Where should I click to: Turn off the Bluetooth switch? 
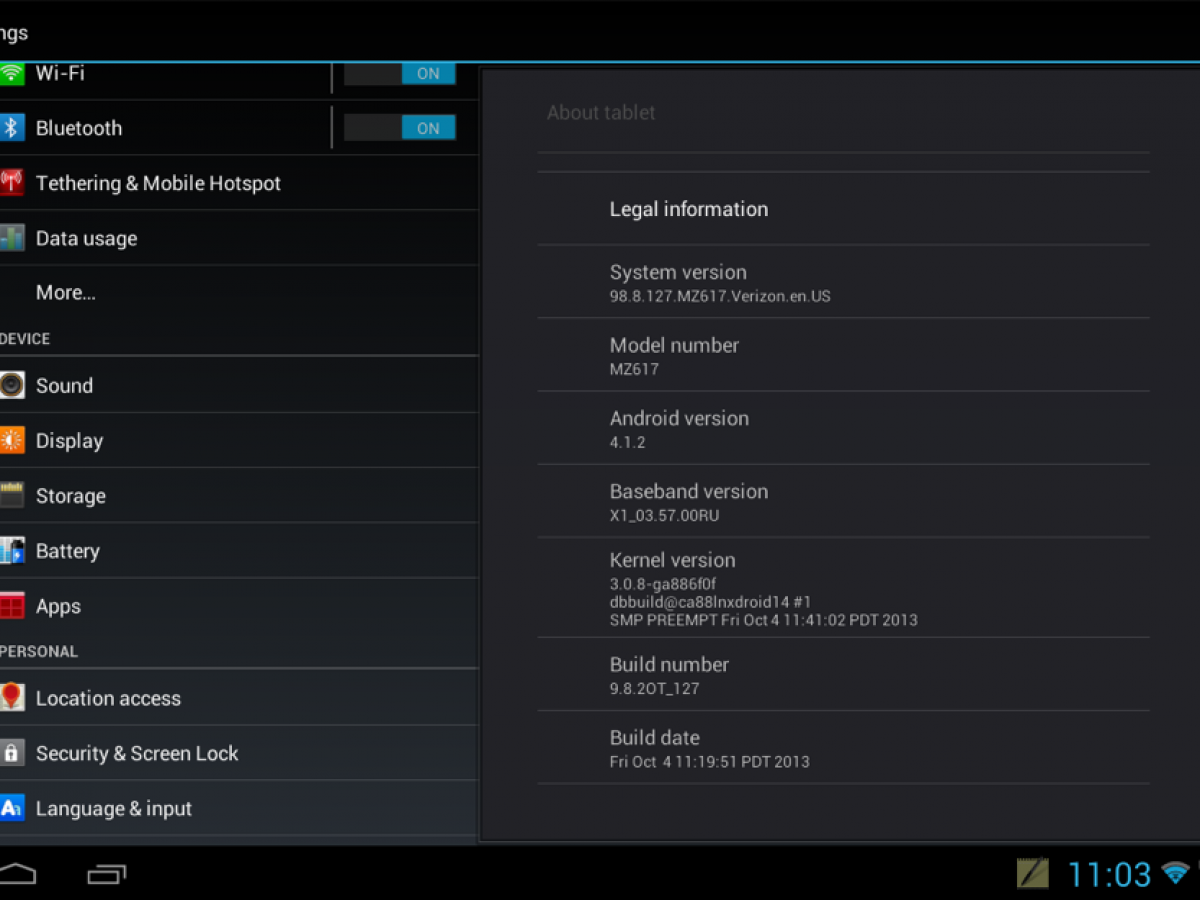pyautogui.click(x=400, y=128)
